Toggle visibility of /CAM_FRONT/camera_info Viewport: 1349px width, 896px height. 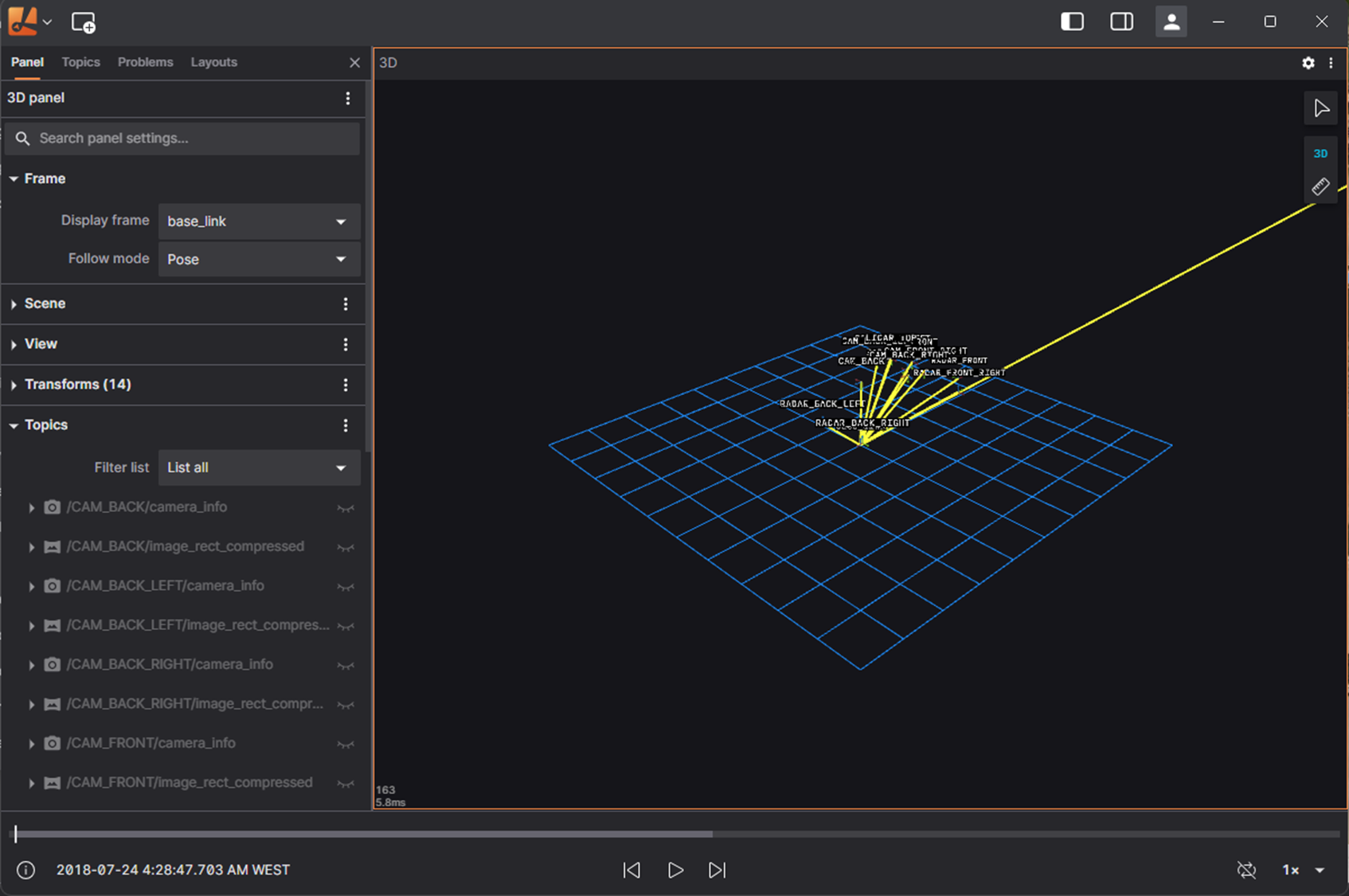(x=346, y=744)
